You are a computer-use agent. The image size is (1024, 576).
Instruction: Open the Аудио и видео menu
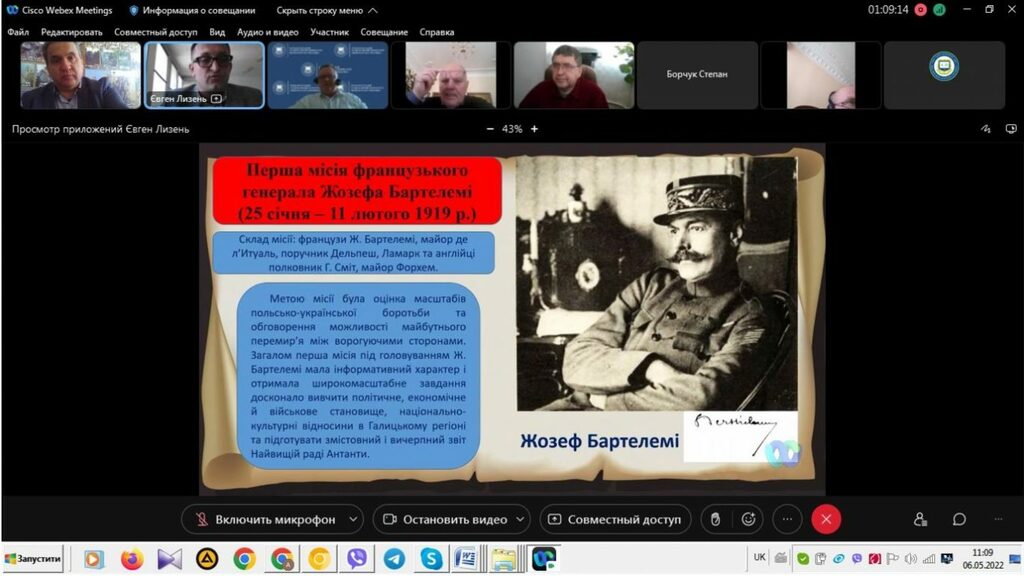coord(268,32)
